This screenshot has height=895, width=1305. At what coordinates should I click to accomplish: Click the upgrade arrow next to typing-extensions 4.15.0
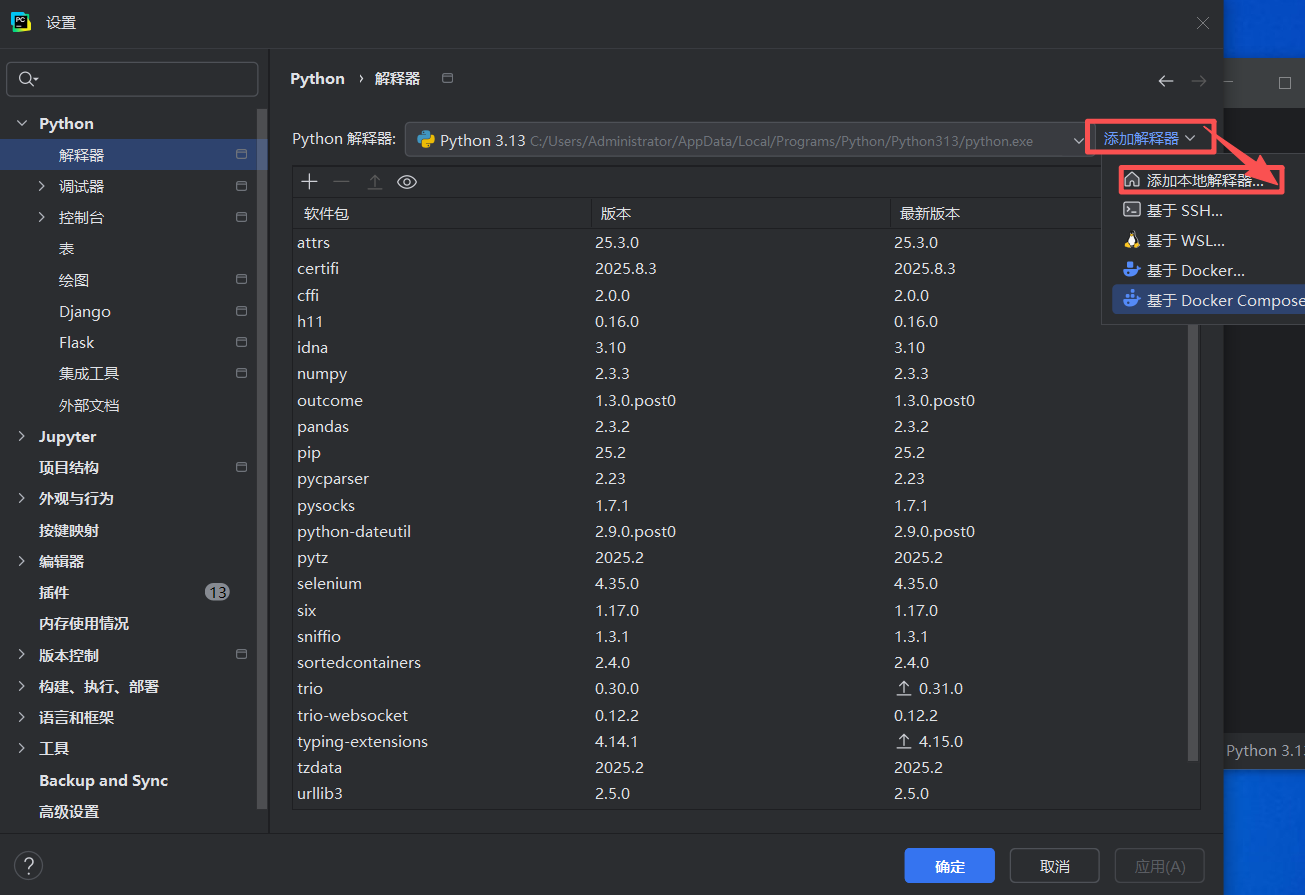click(x=904, y=742)
